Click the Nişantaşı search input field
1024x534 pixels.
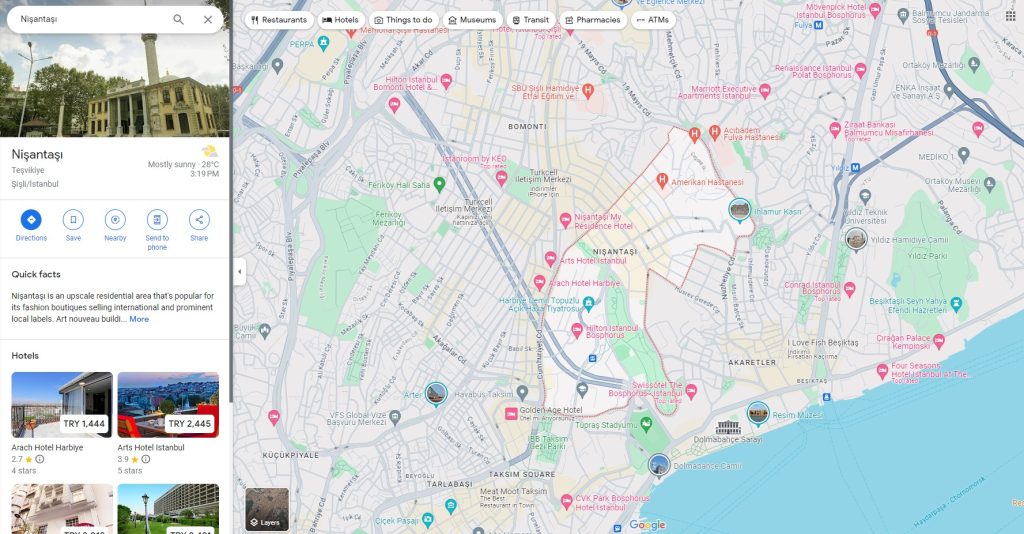[91, 20]
